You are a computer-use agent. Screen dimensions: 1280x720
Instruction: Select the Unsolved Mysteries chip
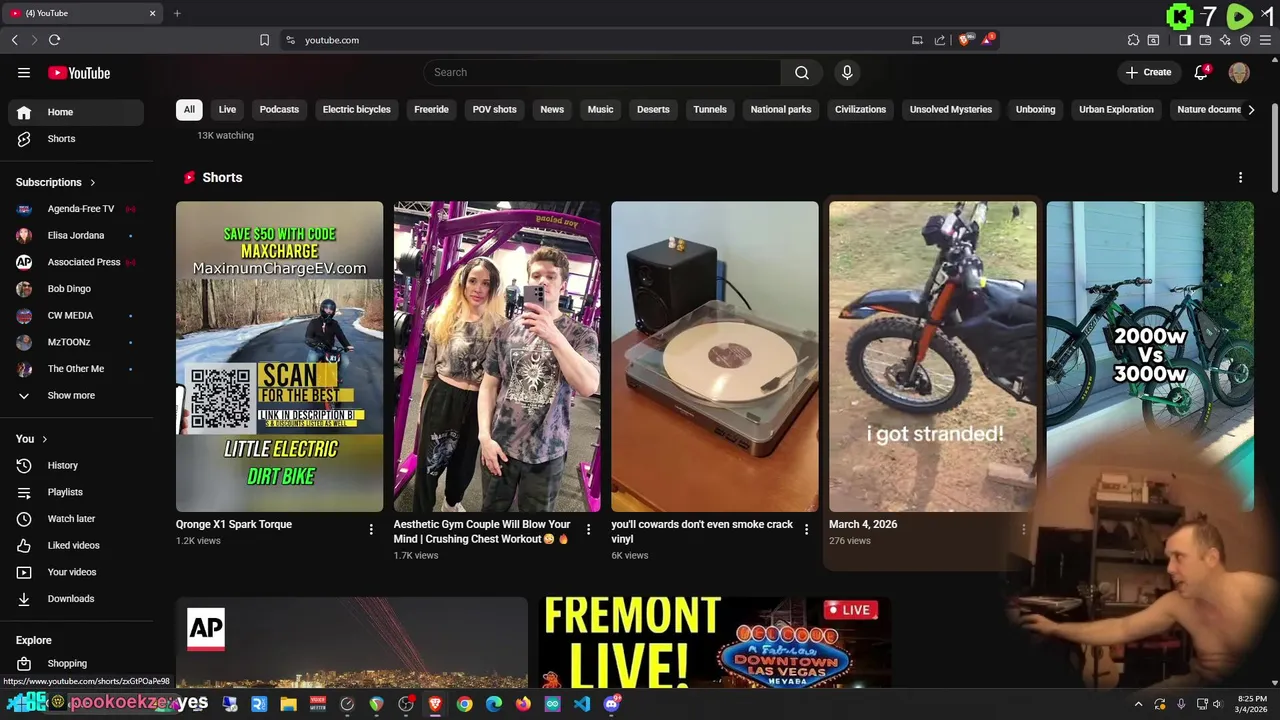tap(951, 109)
